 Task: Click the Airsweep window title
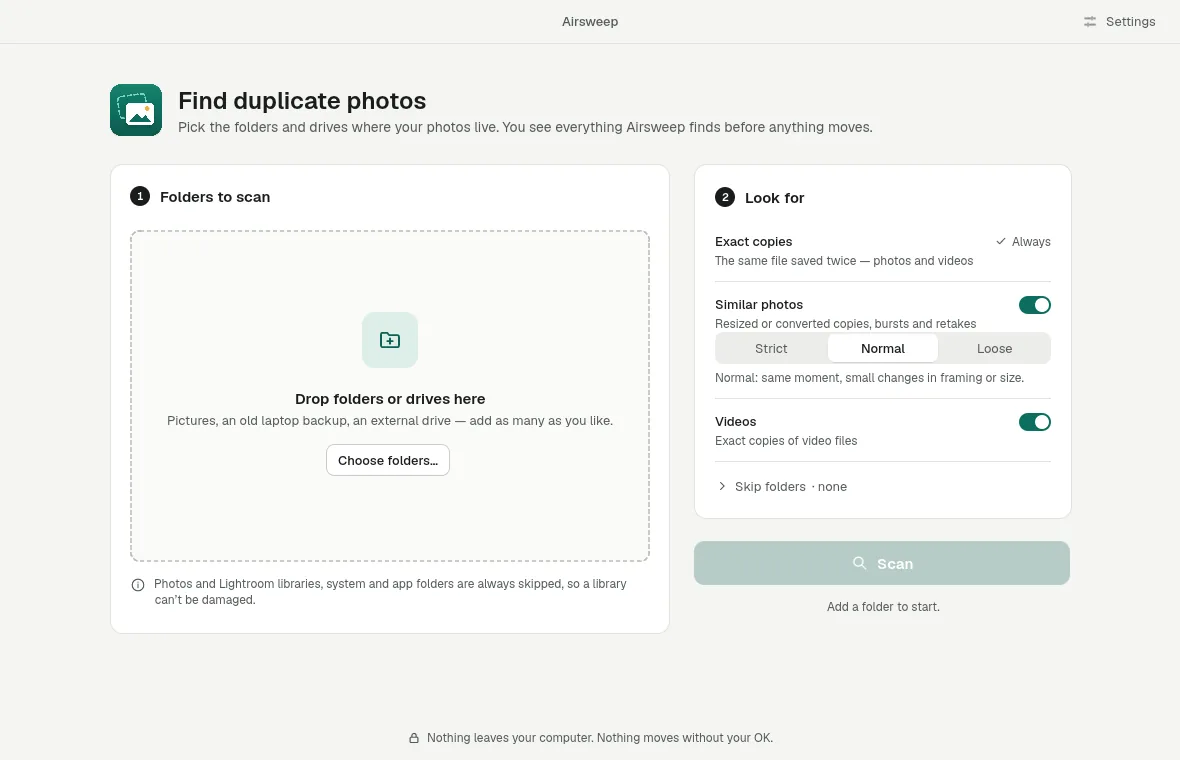[x=590, y=22]
